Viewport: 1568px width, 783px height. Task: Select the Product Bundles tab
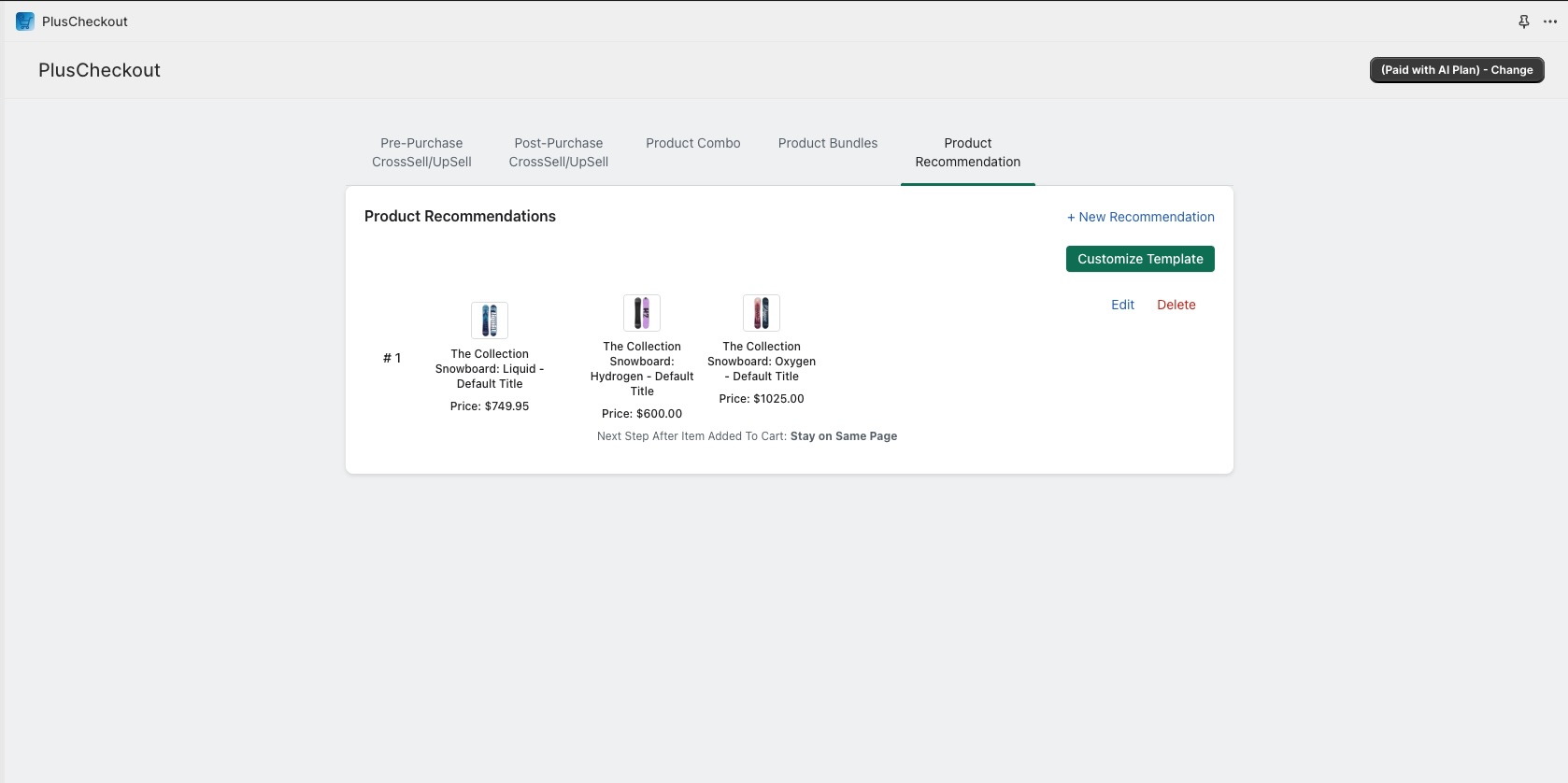(828, 143)
